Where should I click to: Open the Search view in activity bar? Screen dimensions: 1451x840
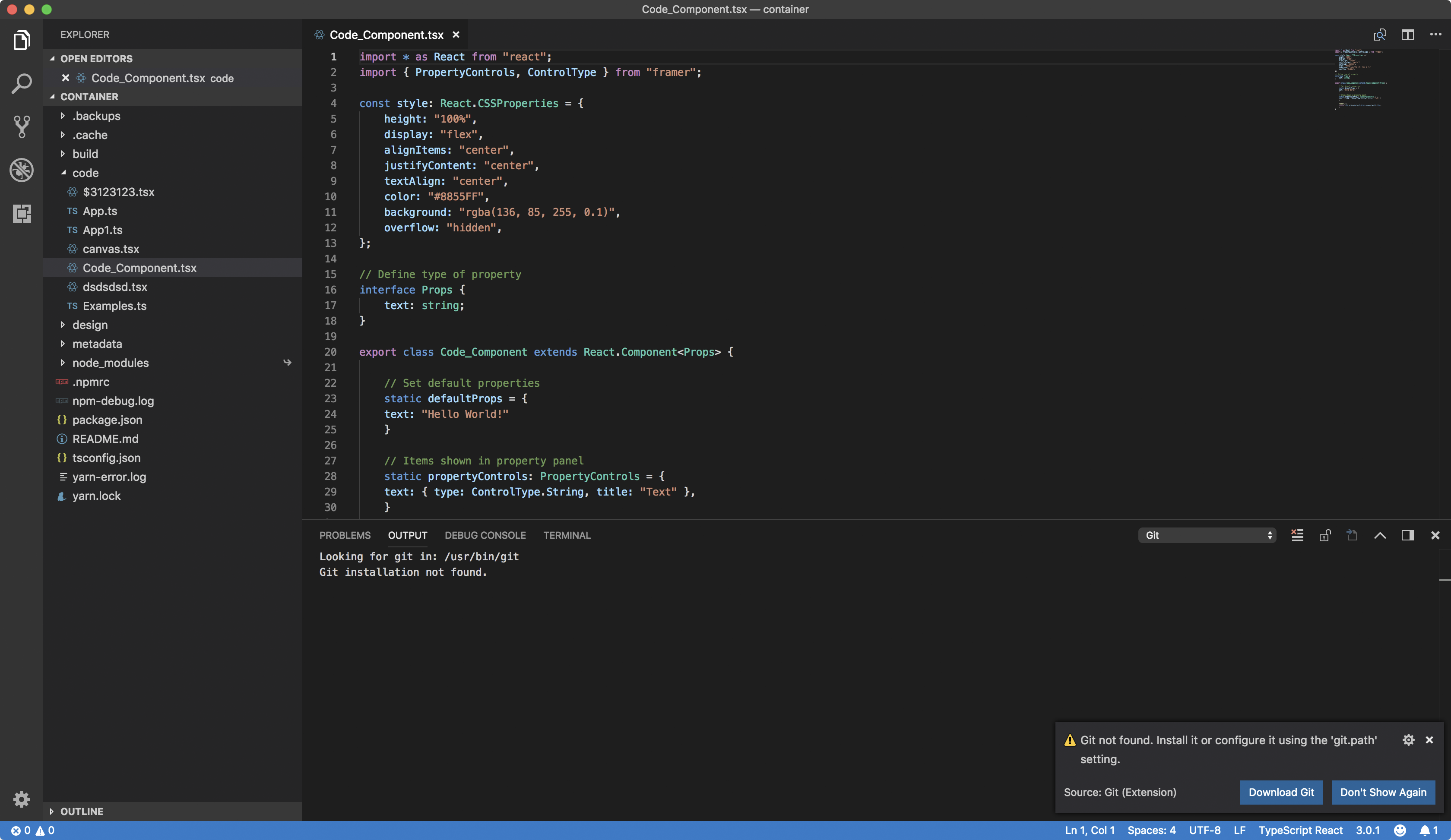coord(21,83)
